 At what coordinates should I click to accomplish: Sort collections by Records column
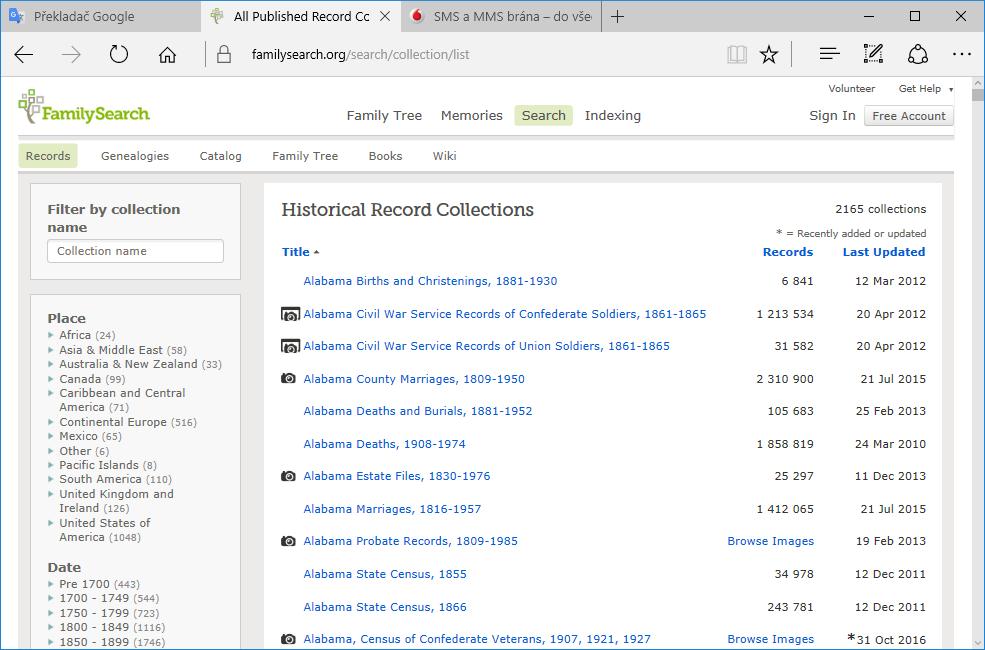[788, 252]
